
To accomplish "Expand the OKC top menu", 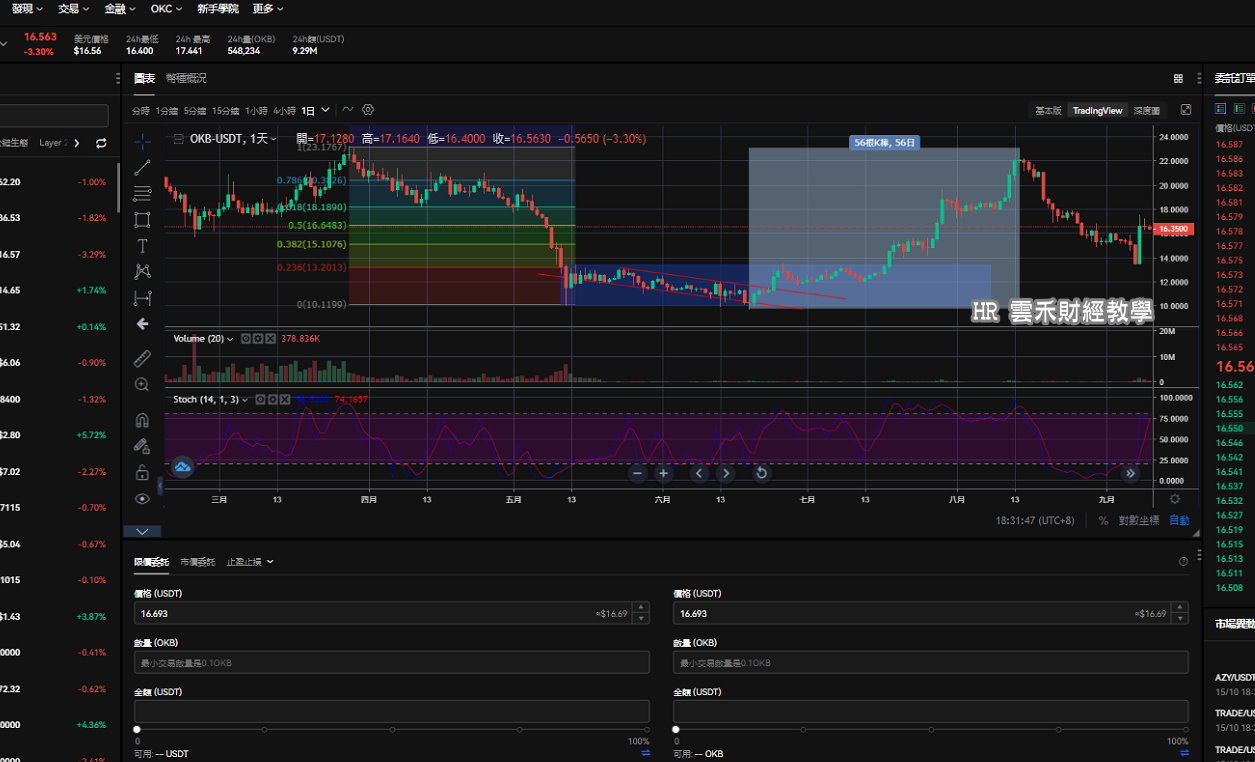I will pyautogui.click(x=166, y=9).
